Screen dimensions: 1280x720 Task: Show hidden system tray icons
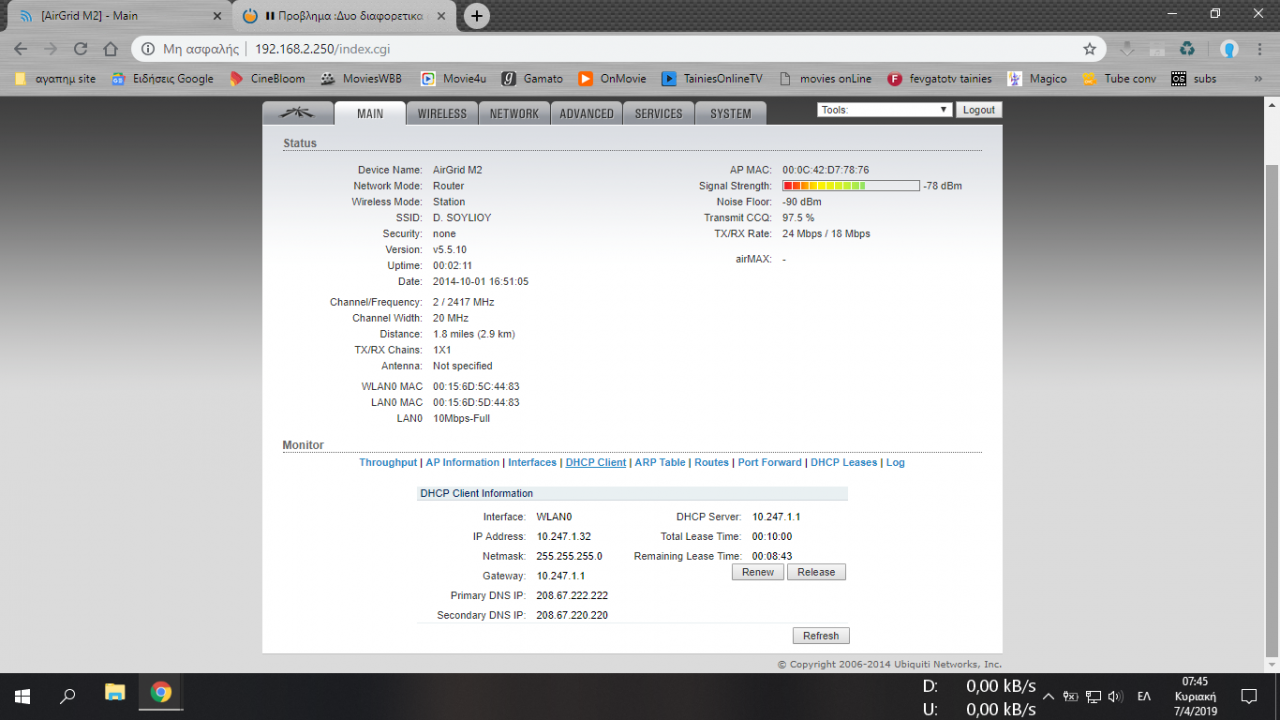coord(1048,696)
